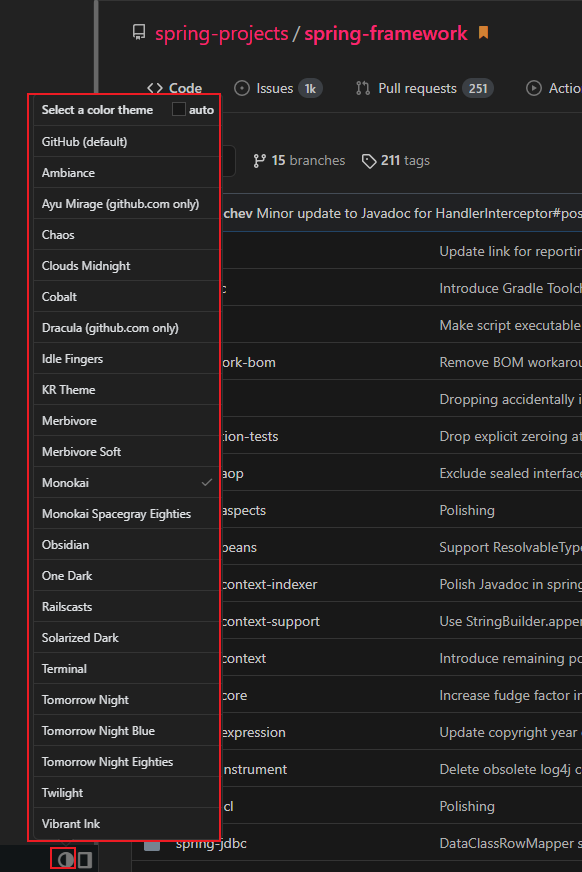Open the spring-framework repository link

coord(386,33)
